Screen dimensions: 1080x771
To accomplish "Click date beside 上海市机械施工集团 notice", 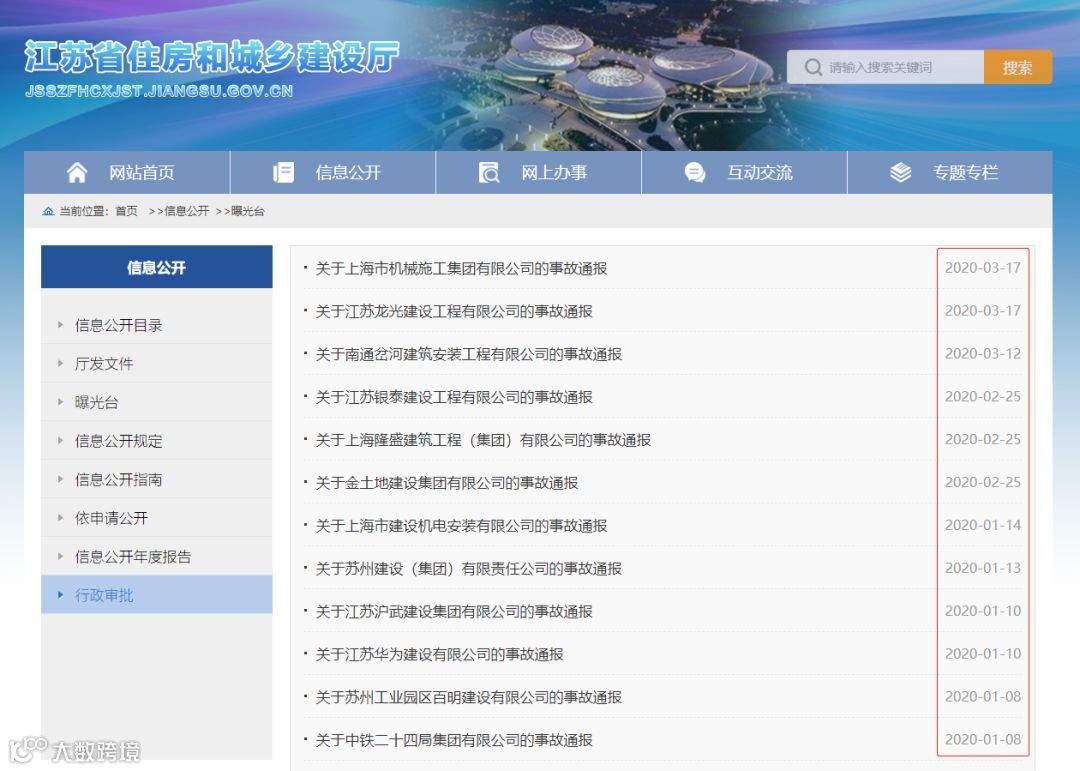I will coord(982,267).
